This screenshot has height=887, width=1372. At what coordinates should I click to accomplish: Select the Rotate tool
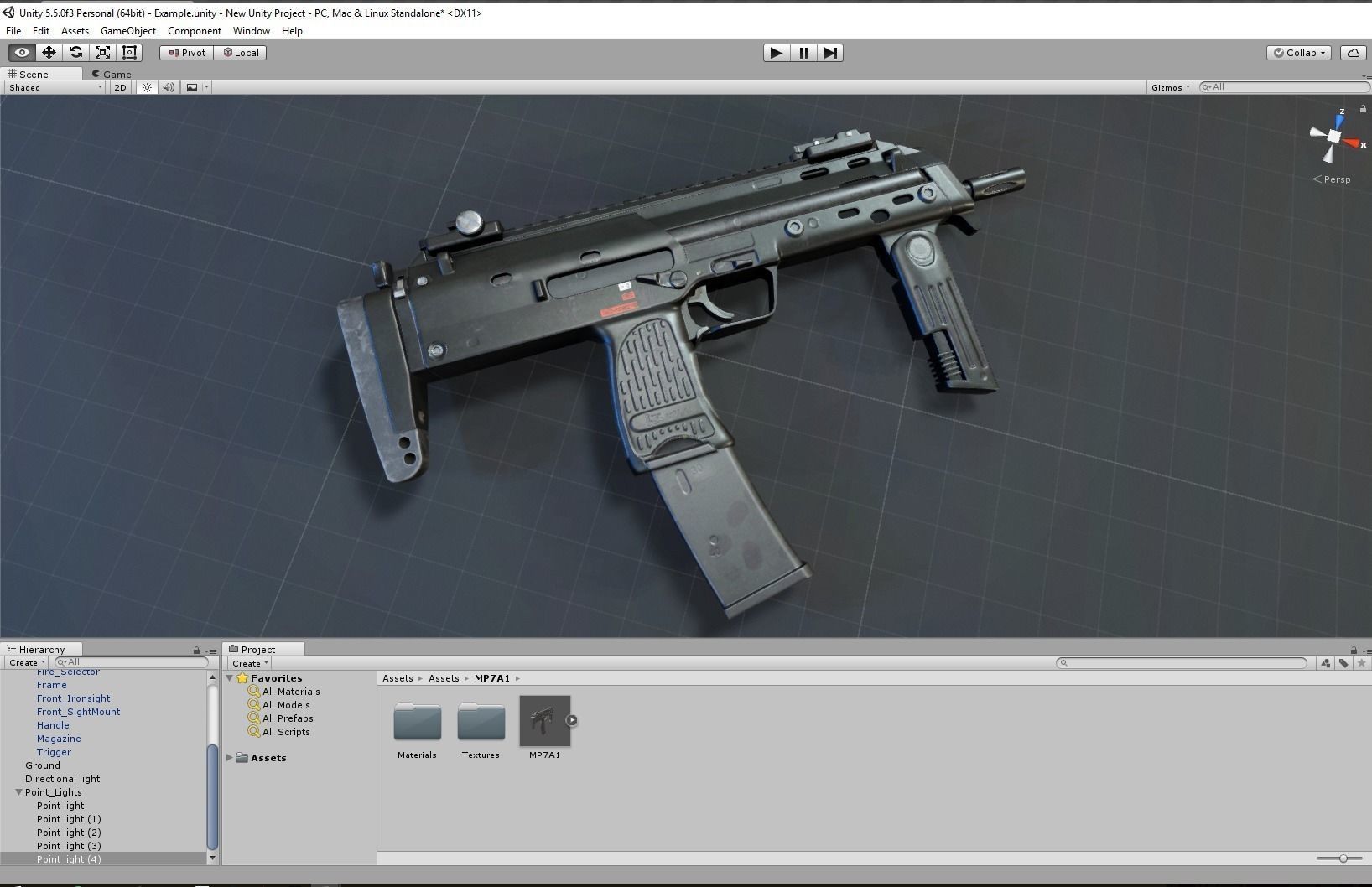75,52
